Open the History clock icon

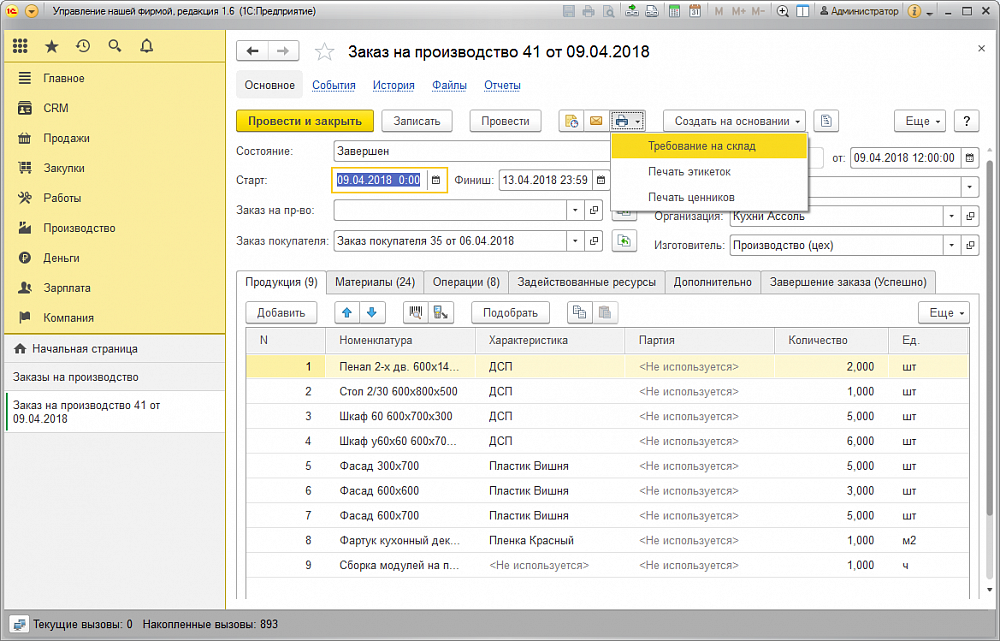point(83,46)
